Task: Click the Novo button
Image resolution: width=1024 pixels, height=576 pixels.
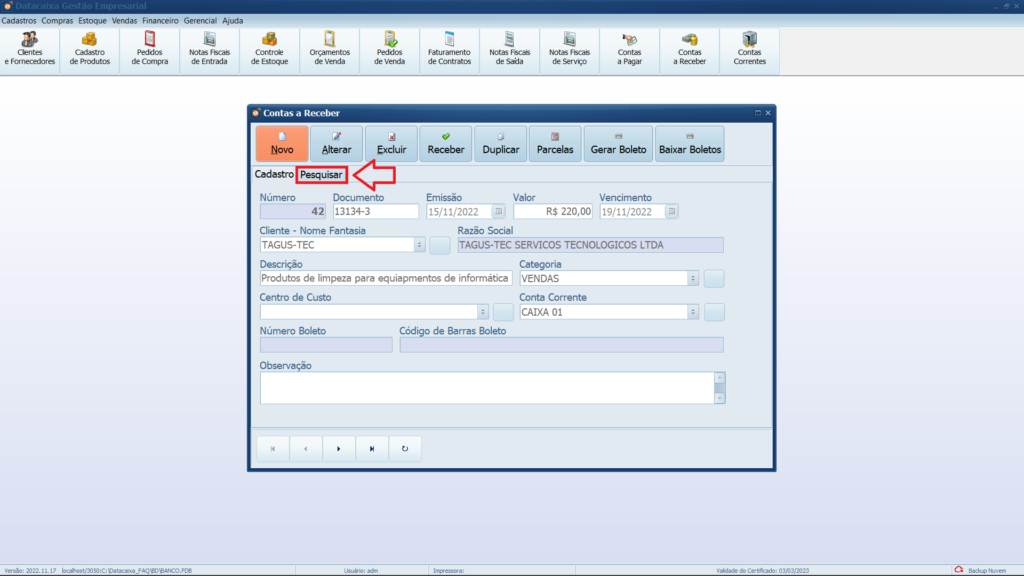Action: point(282,144)
